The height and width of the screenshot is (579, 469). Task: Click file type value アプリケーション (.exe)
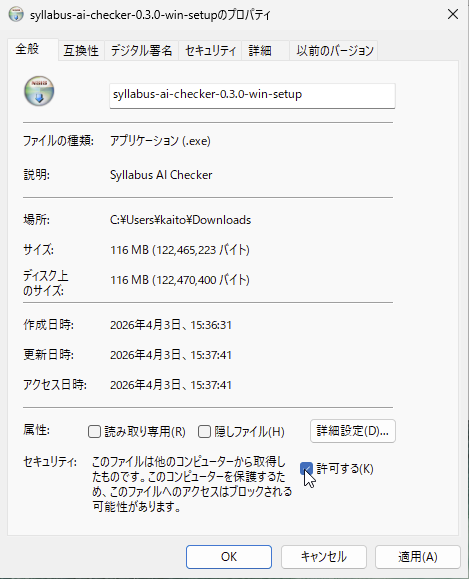point(160,141)
